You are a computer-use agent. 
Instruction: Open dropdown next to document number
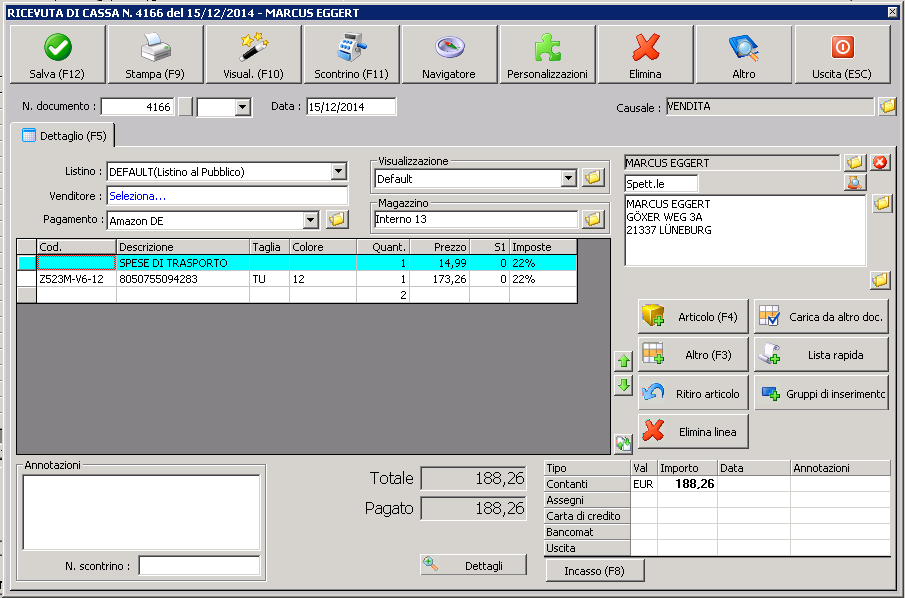tap(243, 107)
